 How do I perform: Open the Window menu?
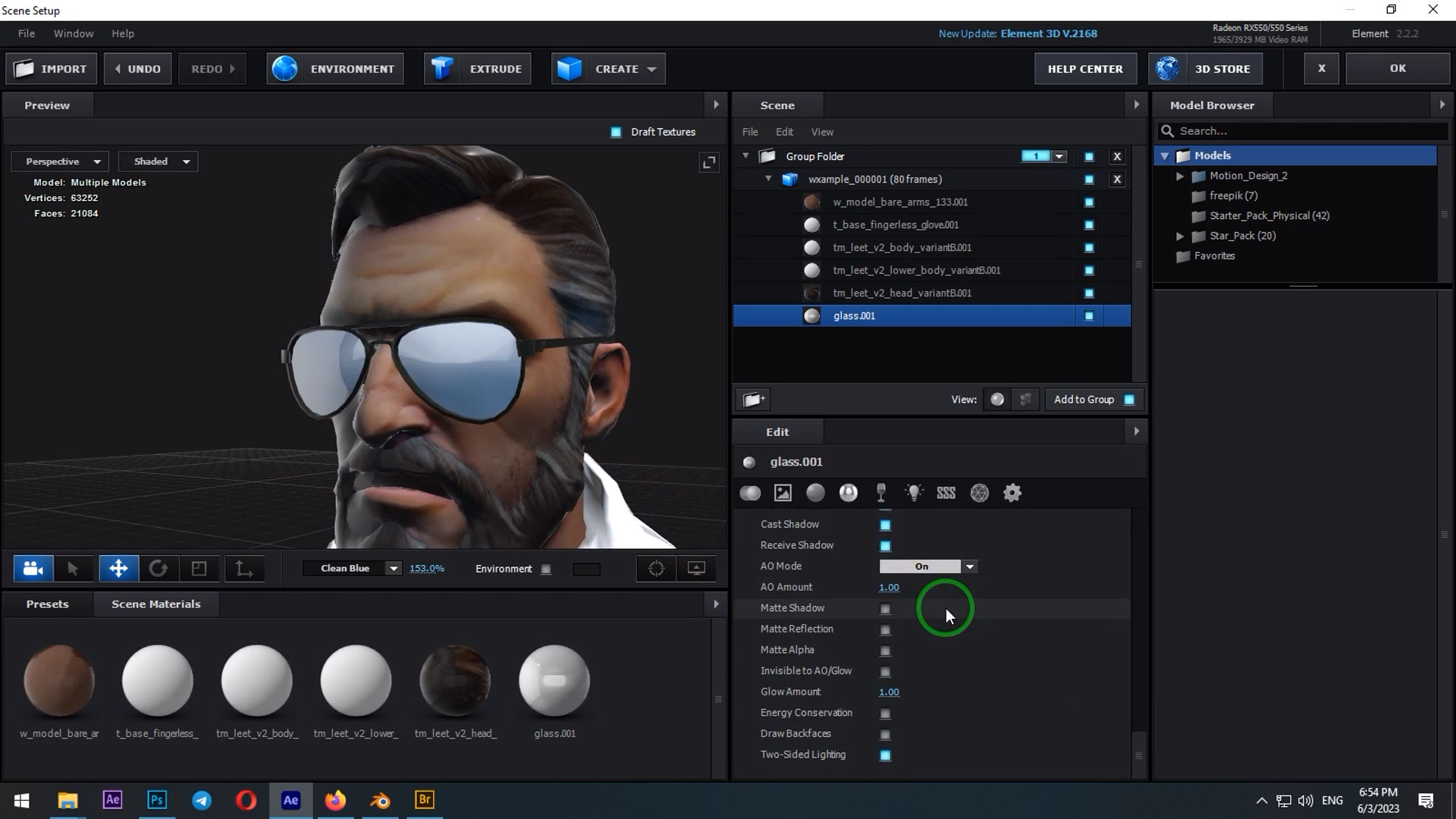(74, 33)
